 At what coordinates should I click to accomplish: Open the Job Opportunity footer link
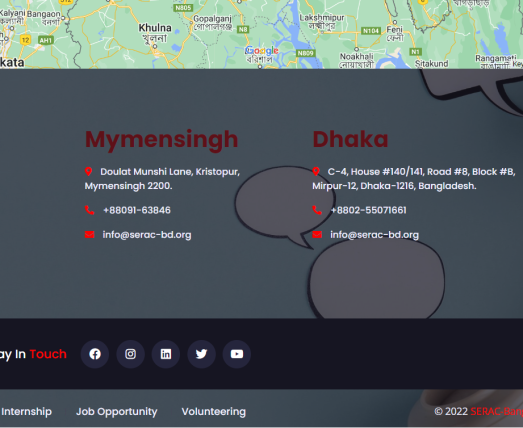click(x=117, y=412)
